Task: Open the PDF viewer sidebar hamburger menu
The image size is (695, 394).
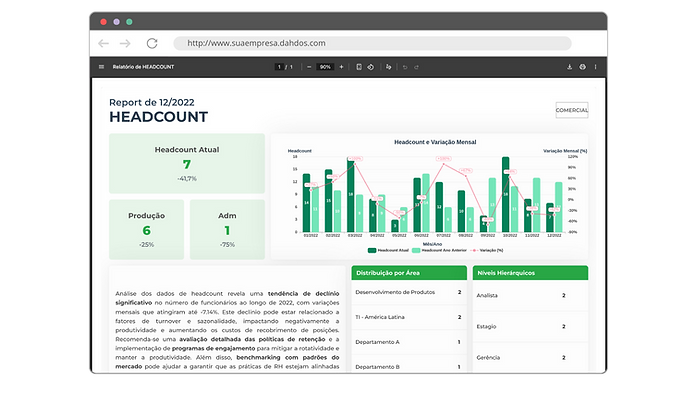Action: (101, 67)
